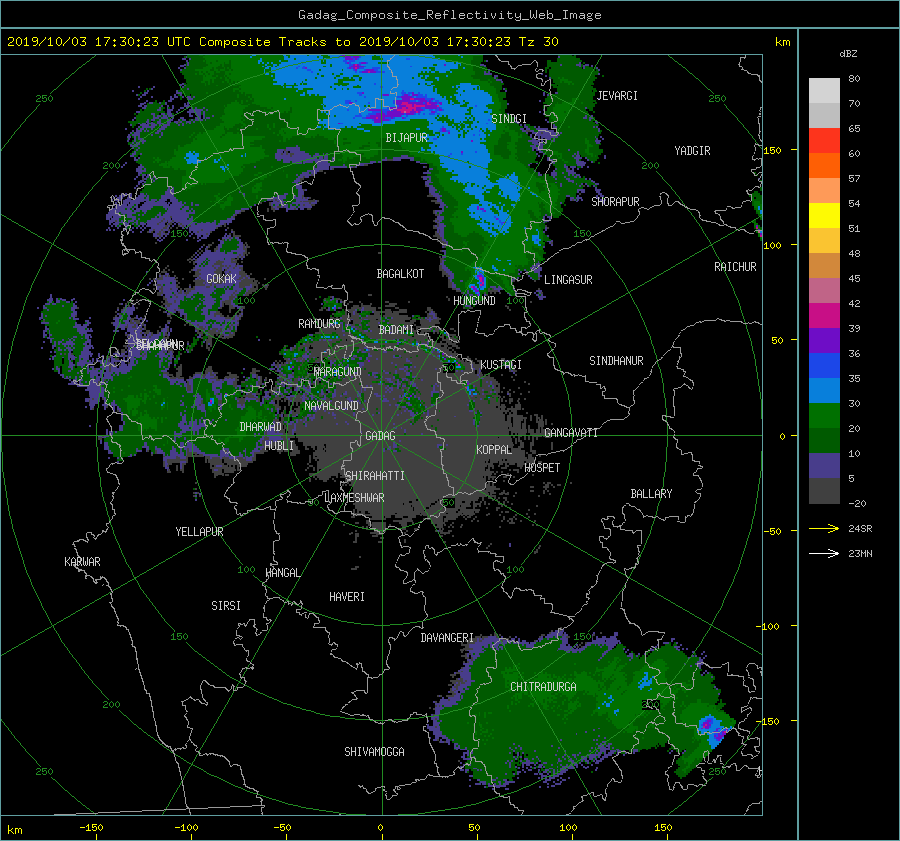This screenshot has height=841, width=900.
Task: Click the YADGIR place label
Action: pos(692,151)
